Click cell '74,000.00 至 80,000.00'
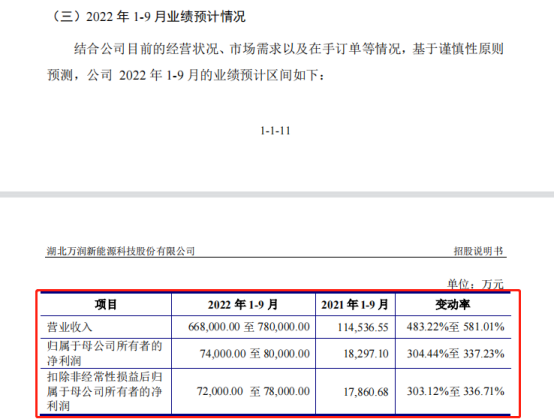Screen dimensions: 554x419 tap(255, 354)
